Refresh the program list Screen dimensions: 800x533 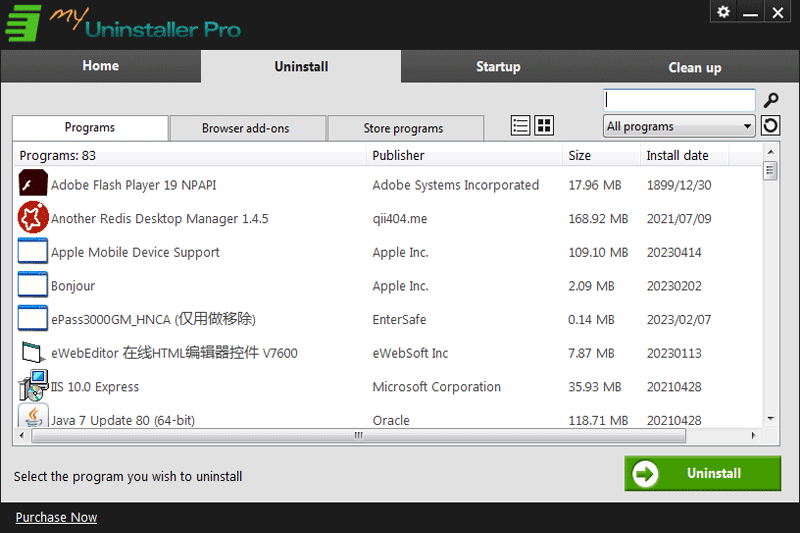770,125
